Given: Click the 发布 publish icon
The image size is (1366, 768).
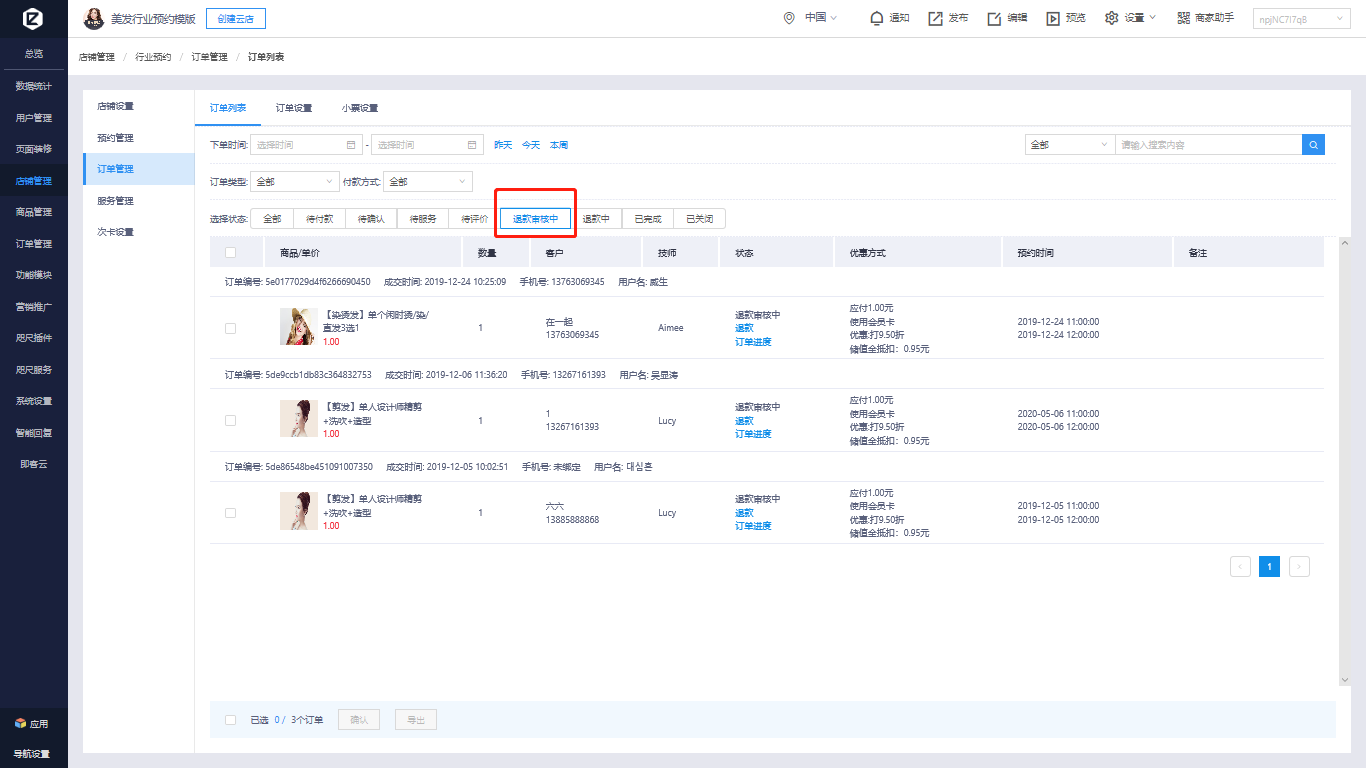Looking at the screenshot, I should pos(935,18).
